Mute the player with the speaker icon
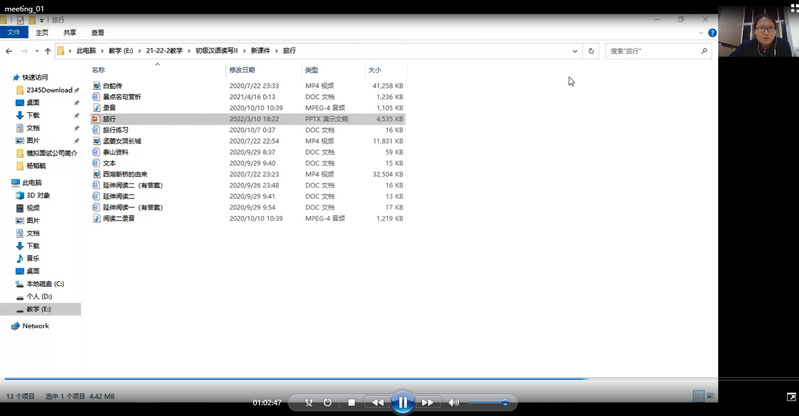 453,402
